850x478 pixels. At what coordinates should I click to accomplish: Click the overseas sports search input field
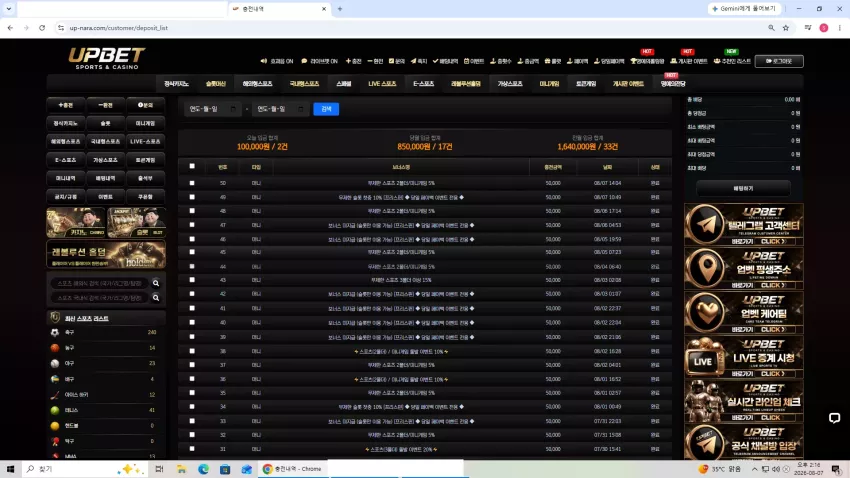click(100, 283)
